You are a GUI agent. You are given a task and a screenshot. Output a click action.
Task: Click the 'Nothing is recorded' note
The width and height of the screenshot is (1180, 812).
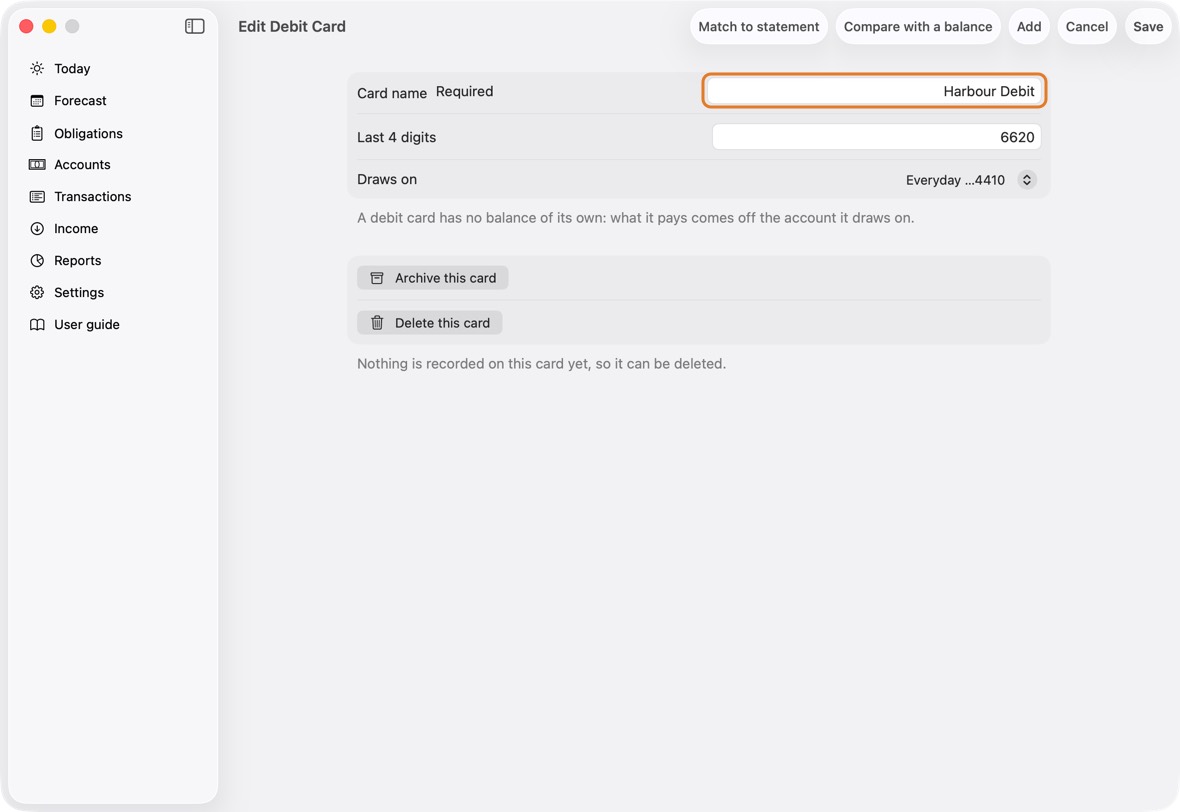pyautogui.click(x=541, y=363)
